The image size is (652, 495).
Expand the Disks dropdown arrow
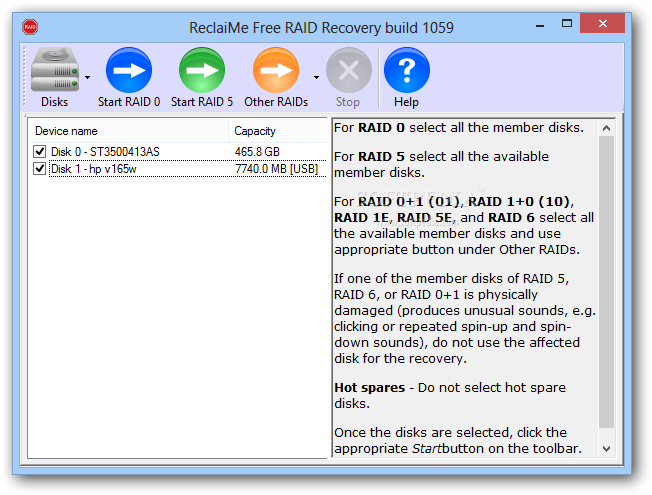pos(87,77)
